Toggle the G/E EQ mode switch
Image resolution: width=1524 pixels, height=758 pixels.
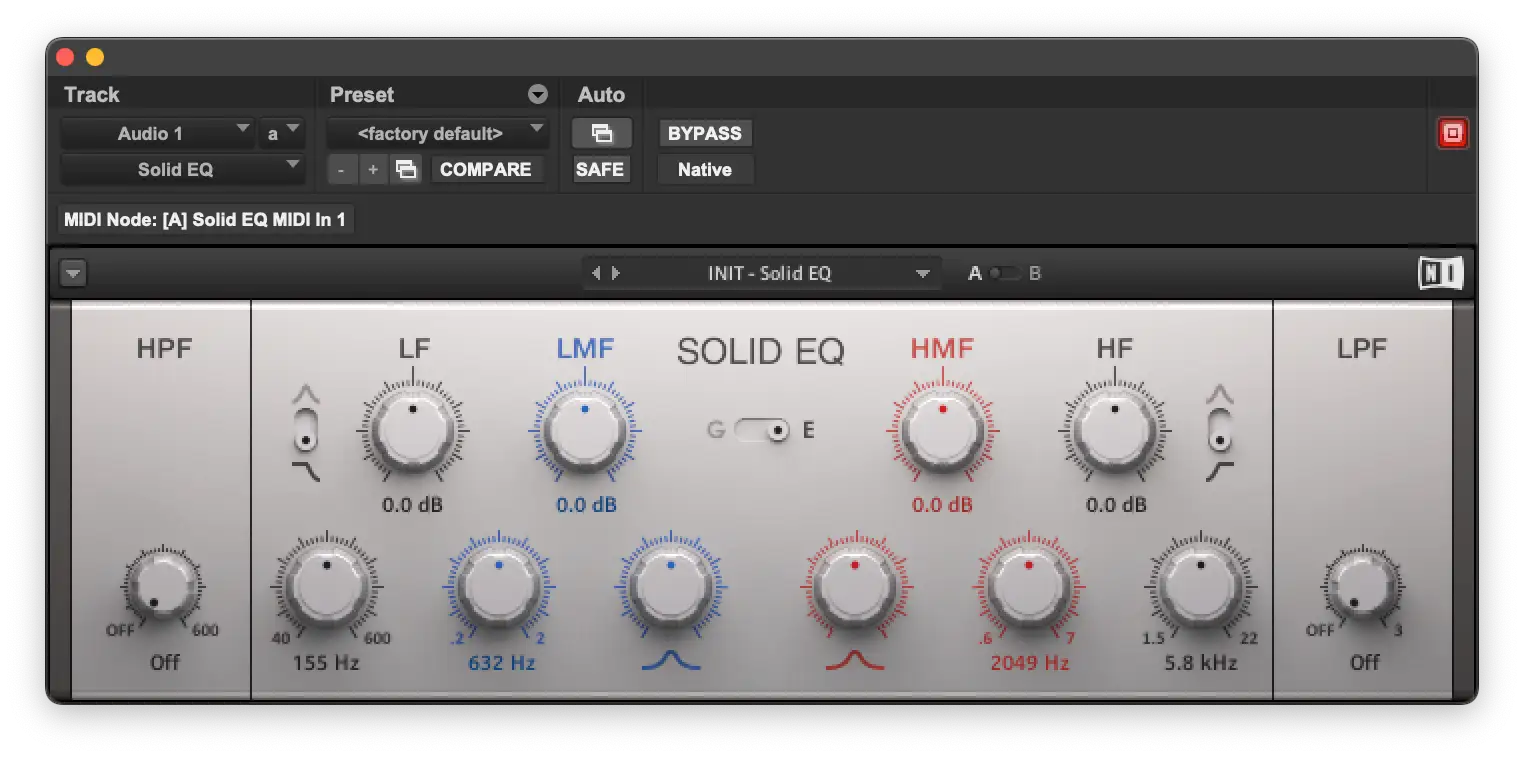763,431
